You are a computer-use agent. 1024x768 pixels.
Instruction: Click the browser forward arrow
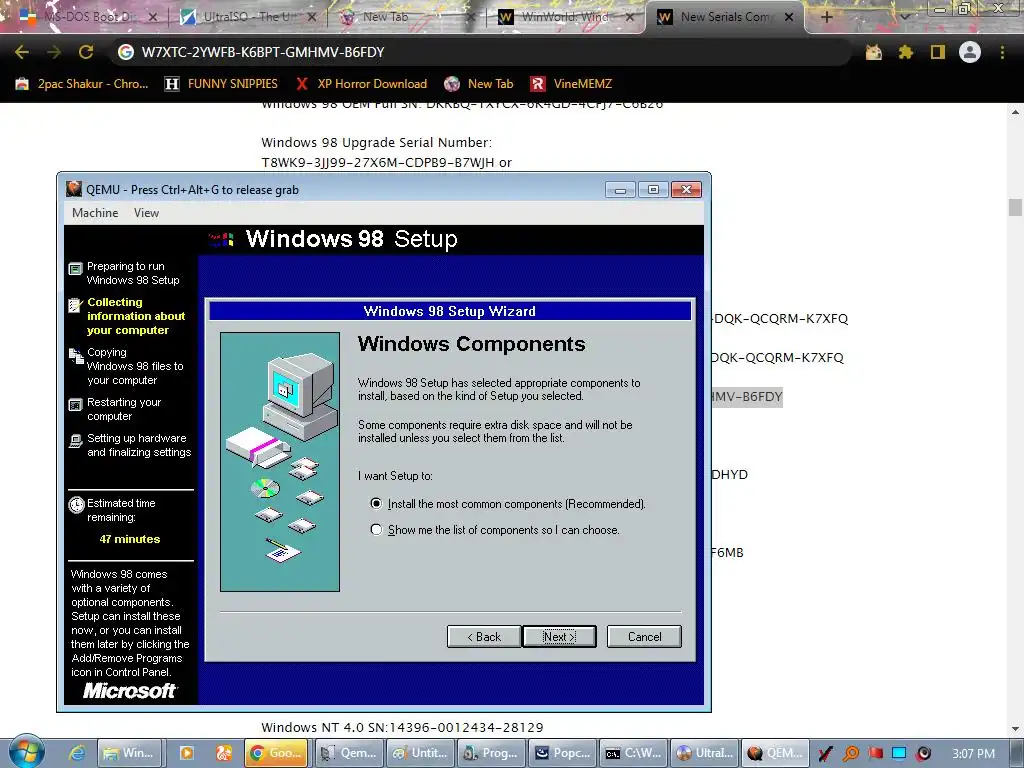pos(54,52)
